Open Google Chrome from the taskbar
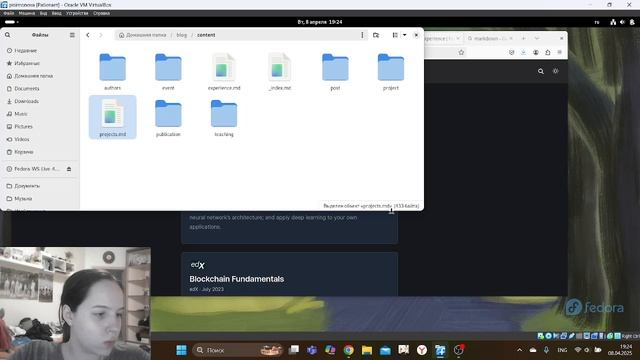This screenshot has height=360, width=640. coord(349,350)
